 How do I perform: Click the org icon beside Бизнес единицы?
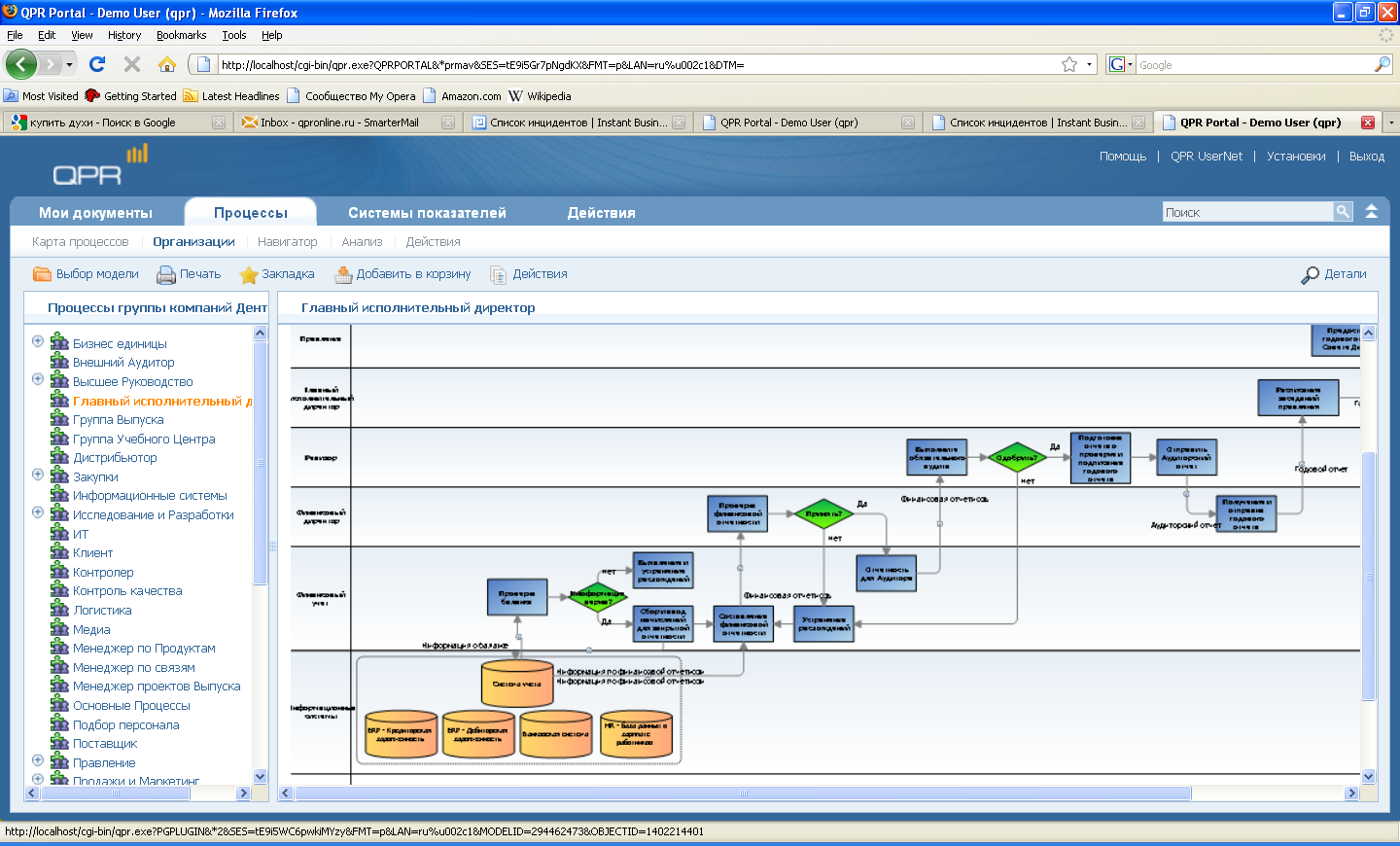59,342
